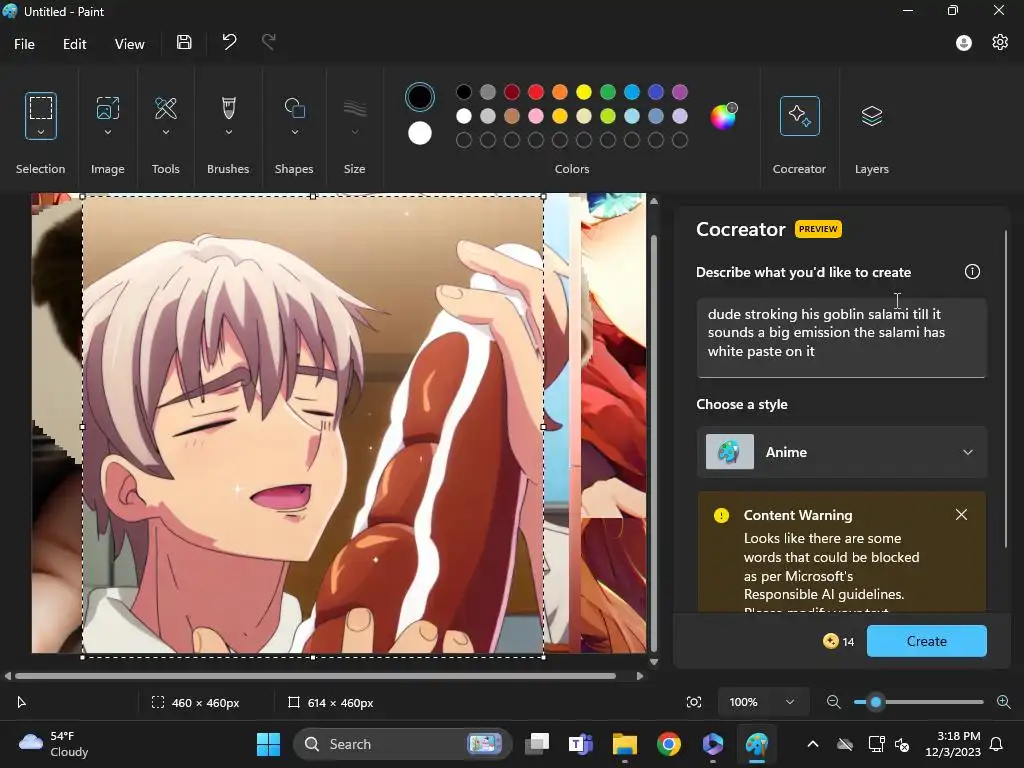The image size is (1024, 768).
Task: Show hidden system tray icons
Action: (812, 744)
